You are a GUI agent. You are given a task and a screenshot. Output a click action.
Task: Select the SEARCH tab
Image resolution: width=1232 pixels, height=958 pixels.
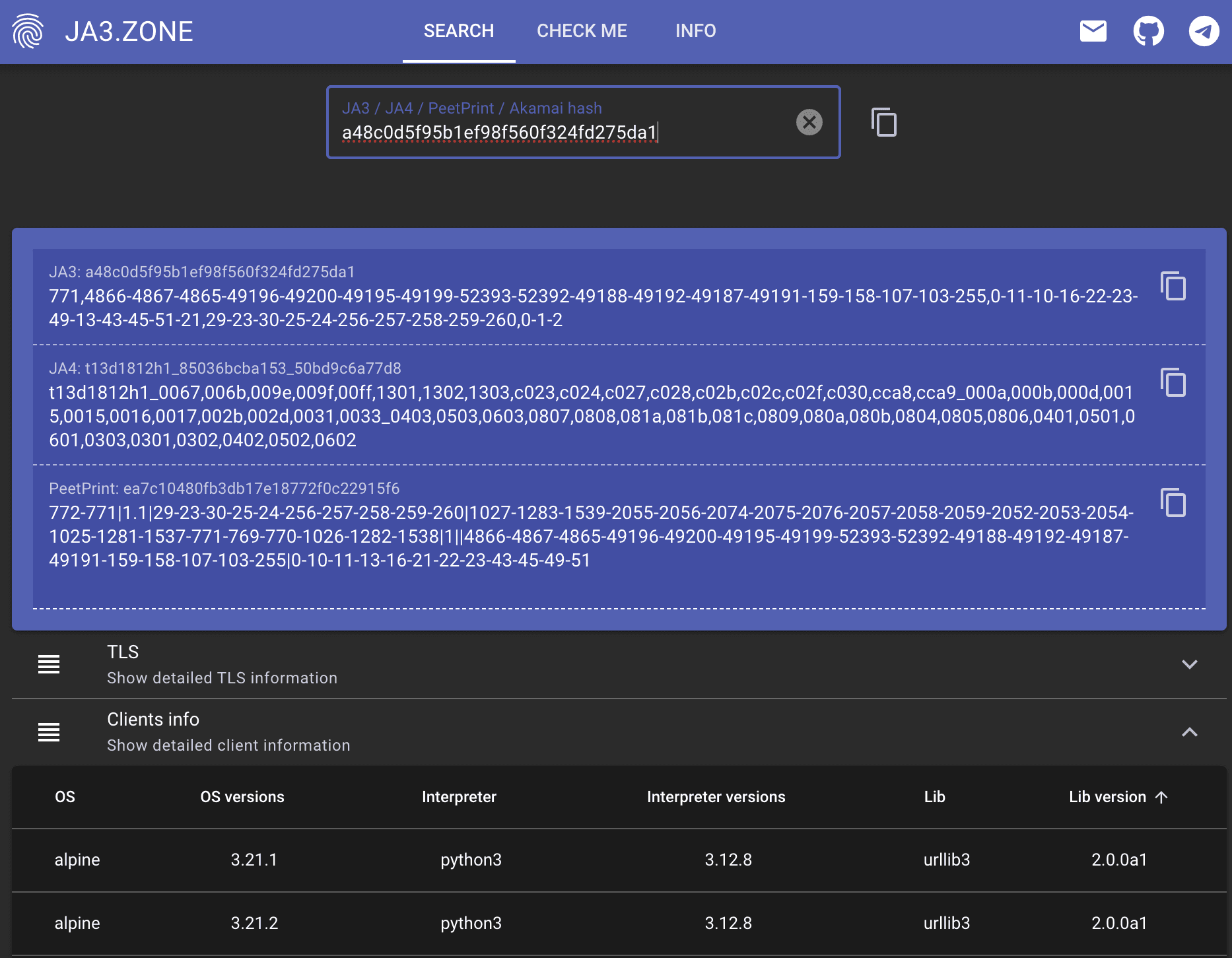click(x=458, y=31)
